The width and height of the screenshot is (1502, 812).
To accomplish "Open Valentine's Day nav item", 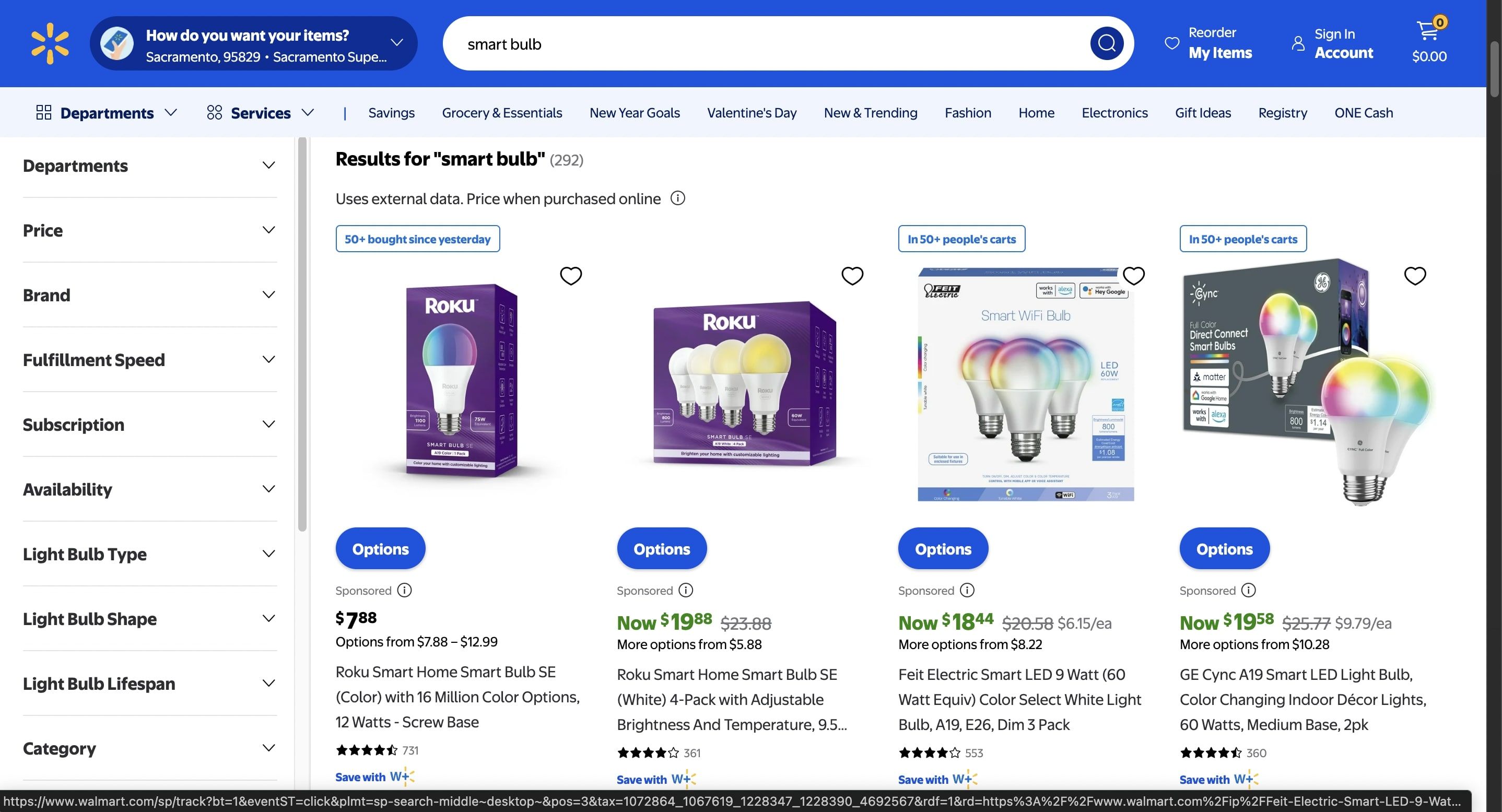I will (x=752, y=112).
